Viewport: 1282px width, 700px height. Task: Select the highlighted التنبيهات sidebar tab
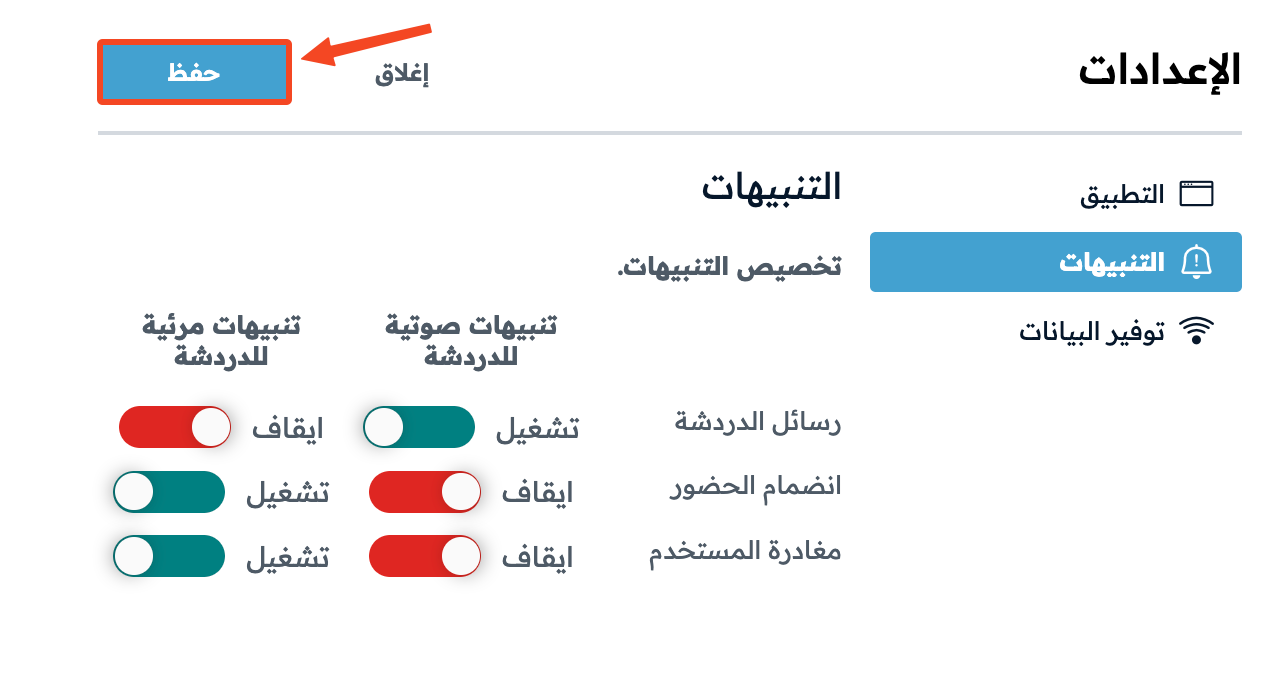pyautogui.click(x=1056, y=262)
